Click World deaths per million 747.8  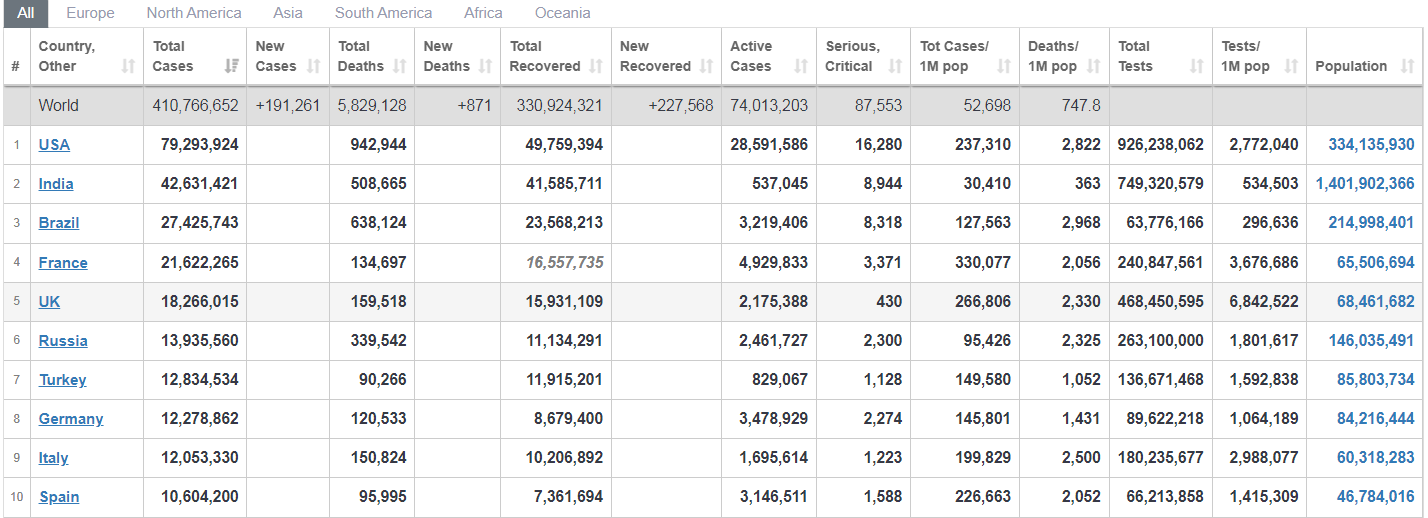pyautogui.click(x=1082, y=106)
